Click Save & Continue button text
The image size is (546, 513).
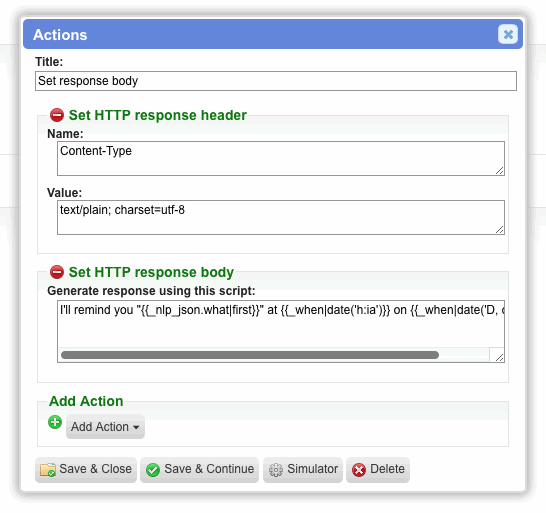(209, 469)
